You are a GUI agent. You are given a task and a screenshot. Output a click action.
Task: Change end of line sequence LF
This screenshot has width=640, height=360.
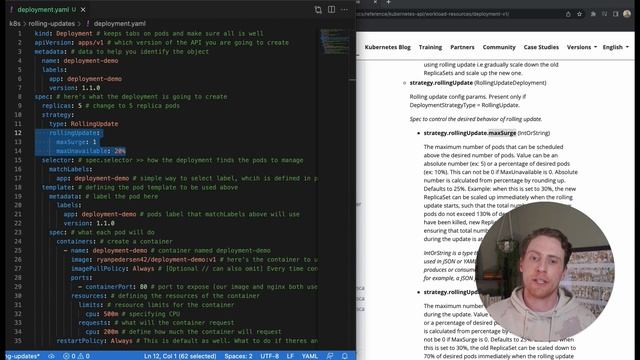point(290,356)
